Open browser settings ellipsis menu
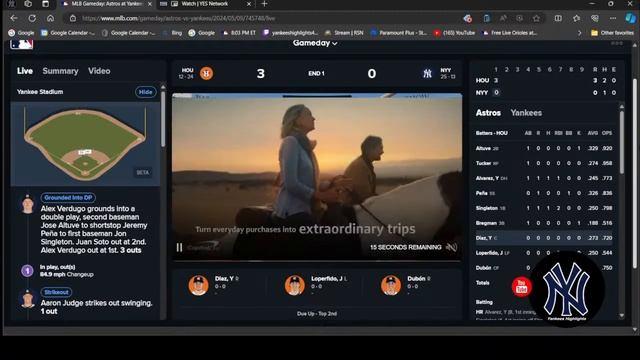 click(x=613, y=18)
